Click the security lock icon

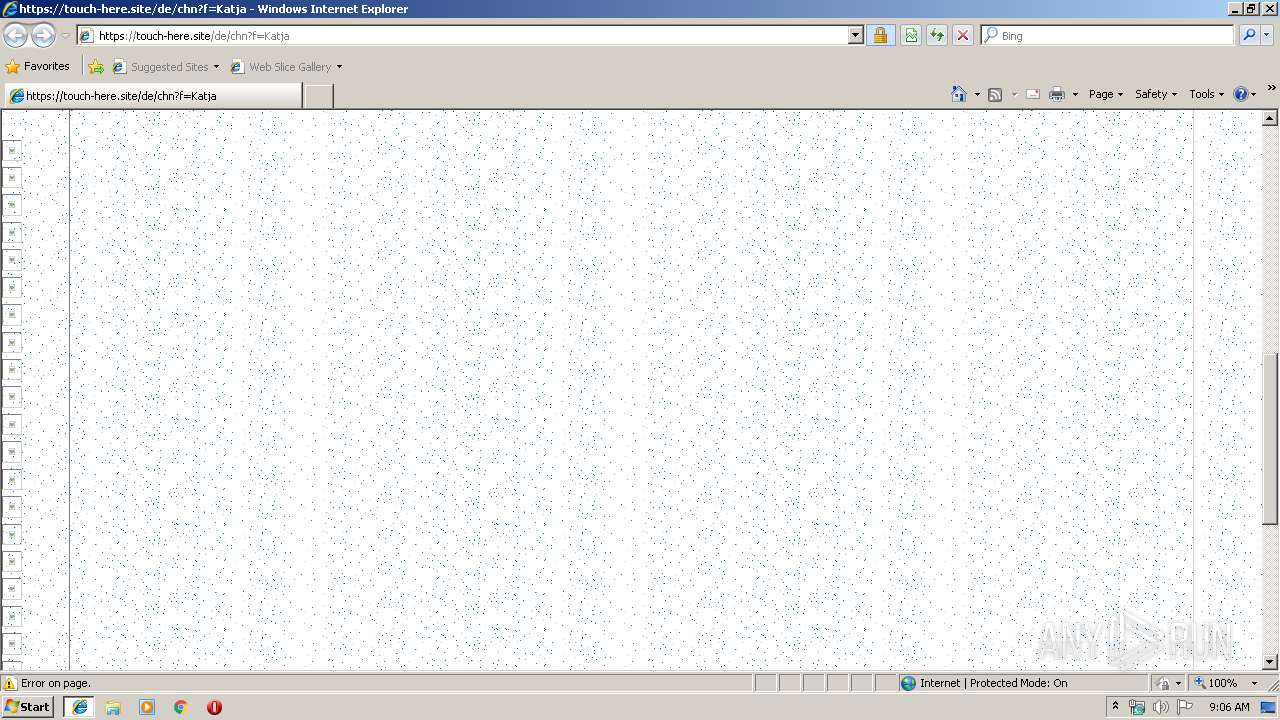point(880,35)
